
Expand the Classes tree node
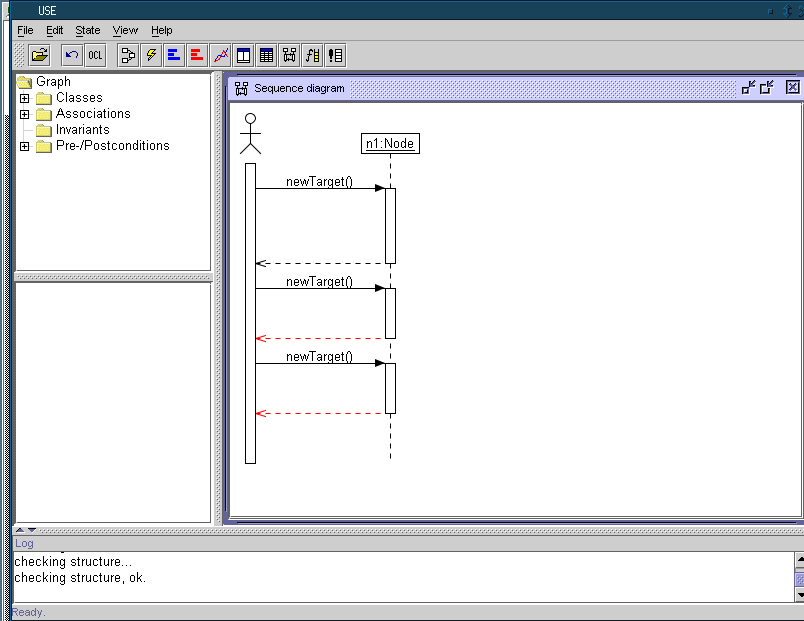tap(24, 98)
